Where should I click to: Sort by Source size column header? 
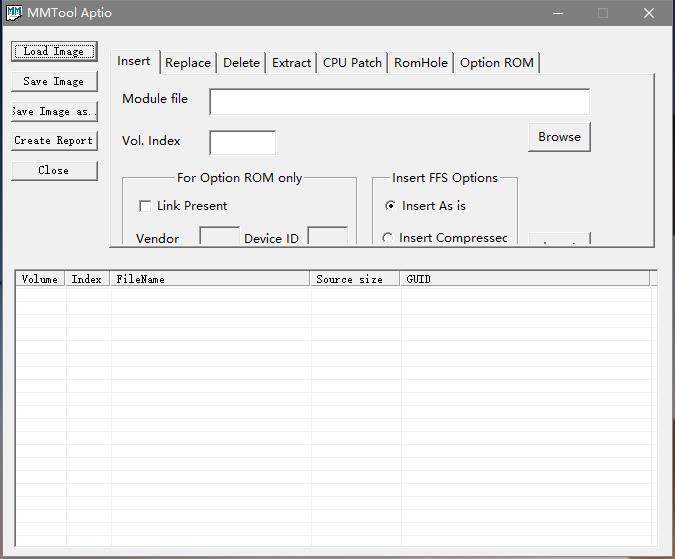pos(355,279)
